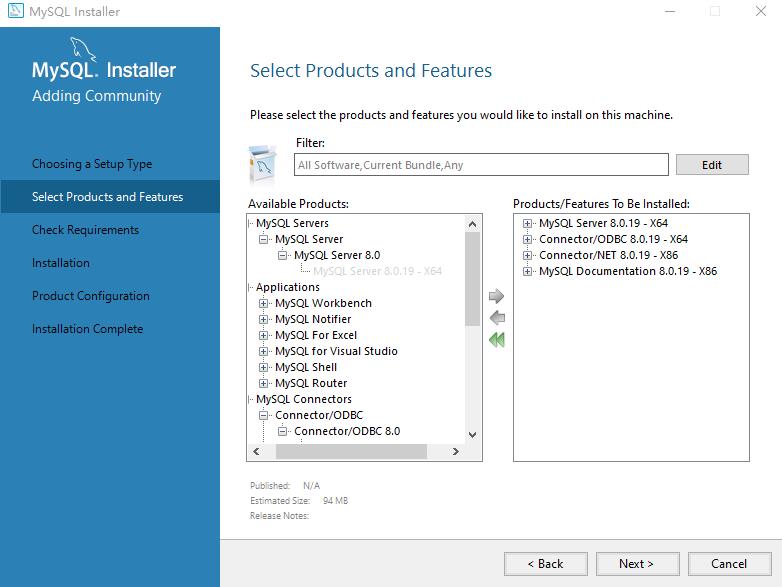
Task: Expand MySQL Documentation 8.0.19 - X86 item
Action: click(x=527, y=271)
